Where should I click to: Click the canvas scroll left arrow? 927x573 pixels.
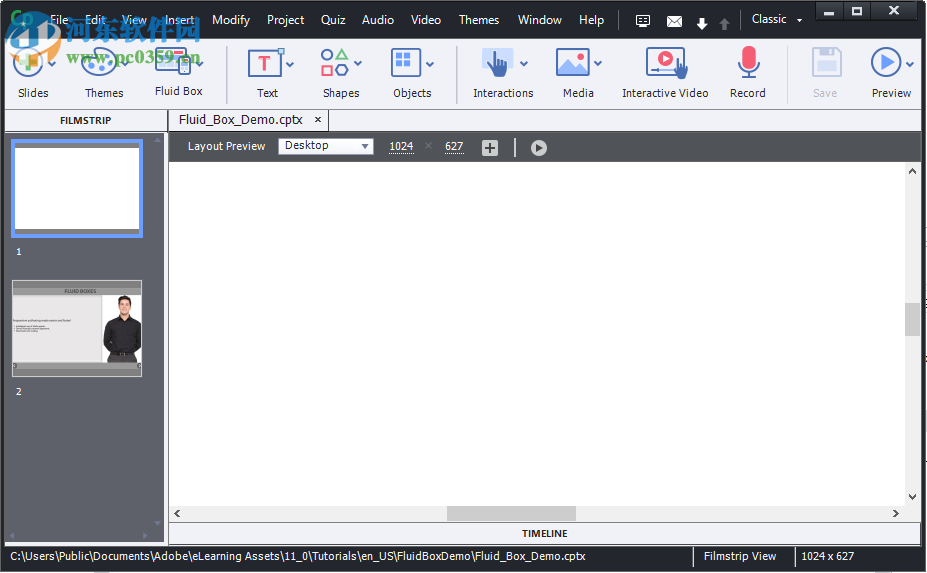tap(177, 513)
